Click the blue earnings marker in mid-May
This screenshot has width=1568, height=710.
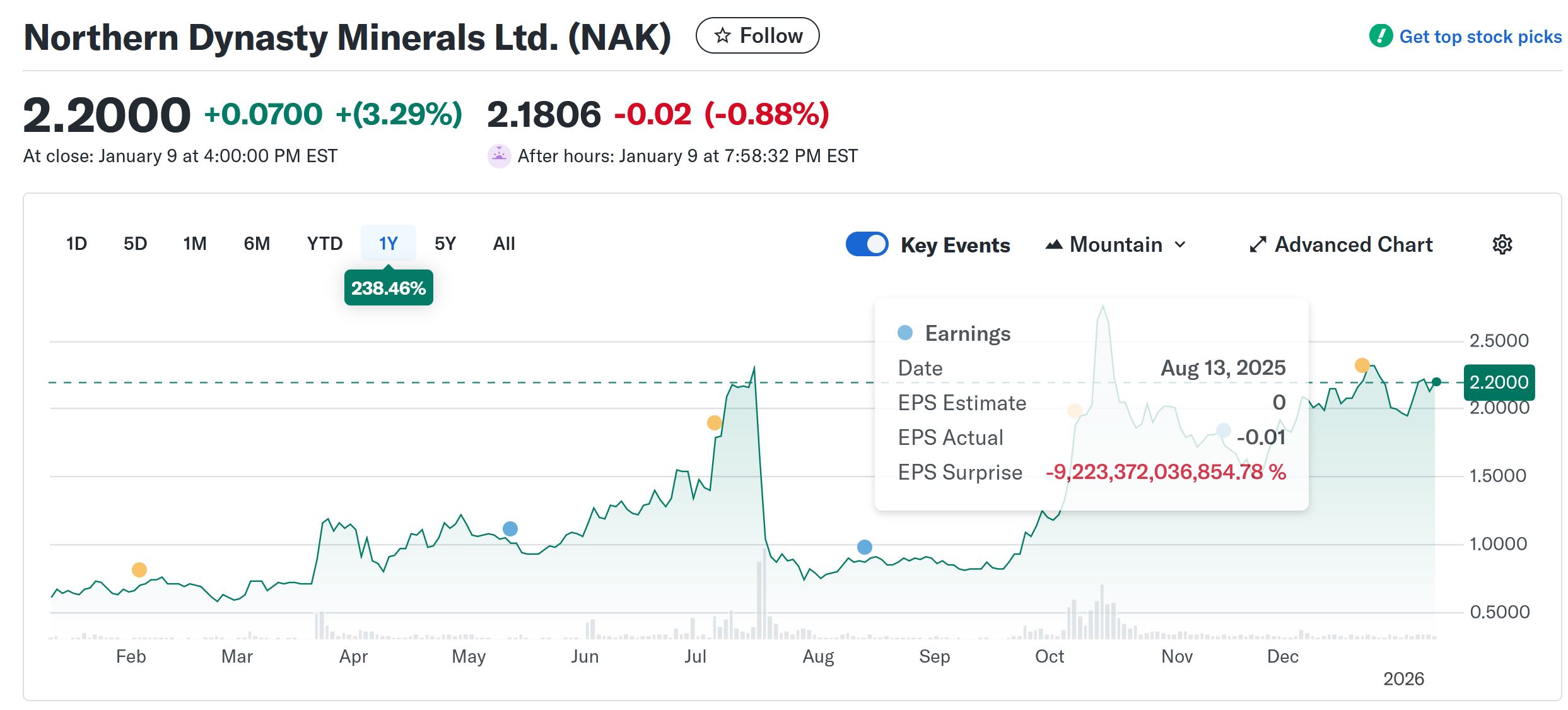510,529
